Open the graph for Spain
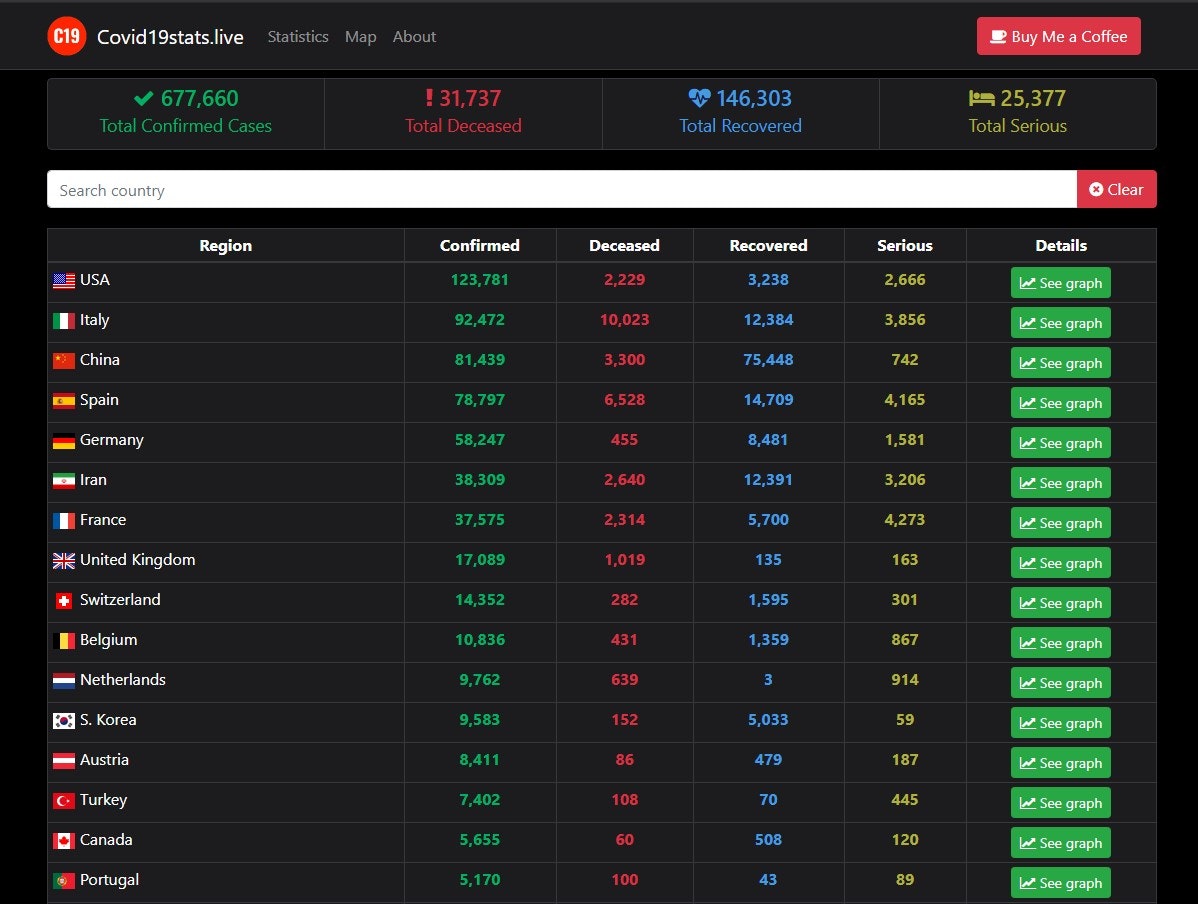1198x904 pixels. (1060, 403)
